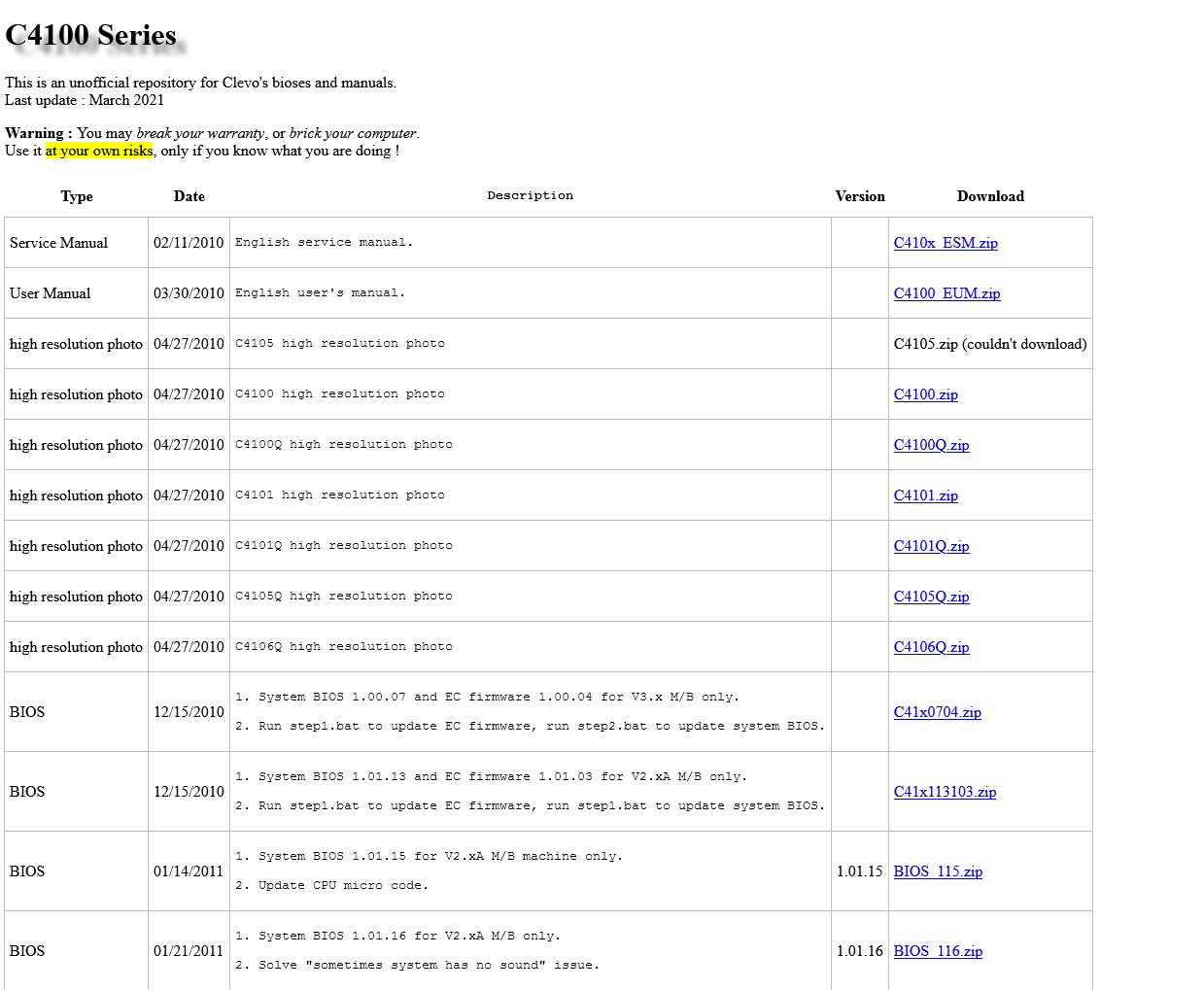
Task: Click the date cell '02/11/2010'
Action: (189, 243)
